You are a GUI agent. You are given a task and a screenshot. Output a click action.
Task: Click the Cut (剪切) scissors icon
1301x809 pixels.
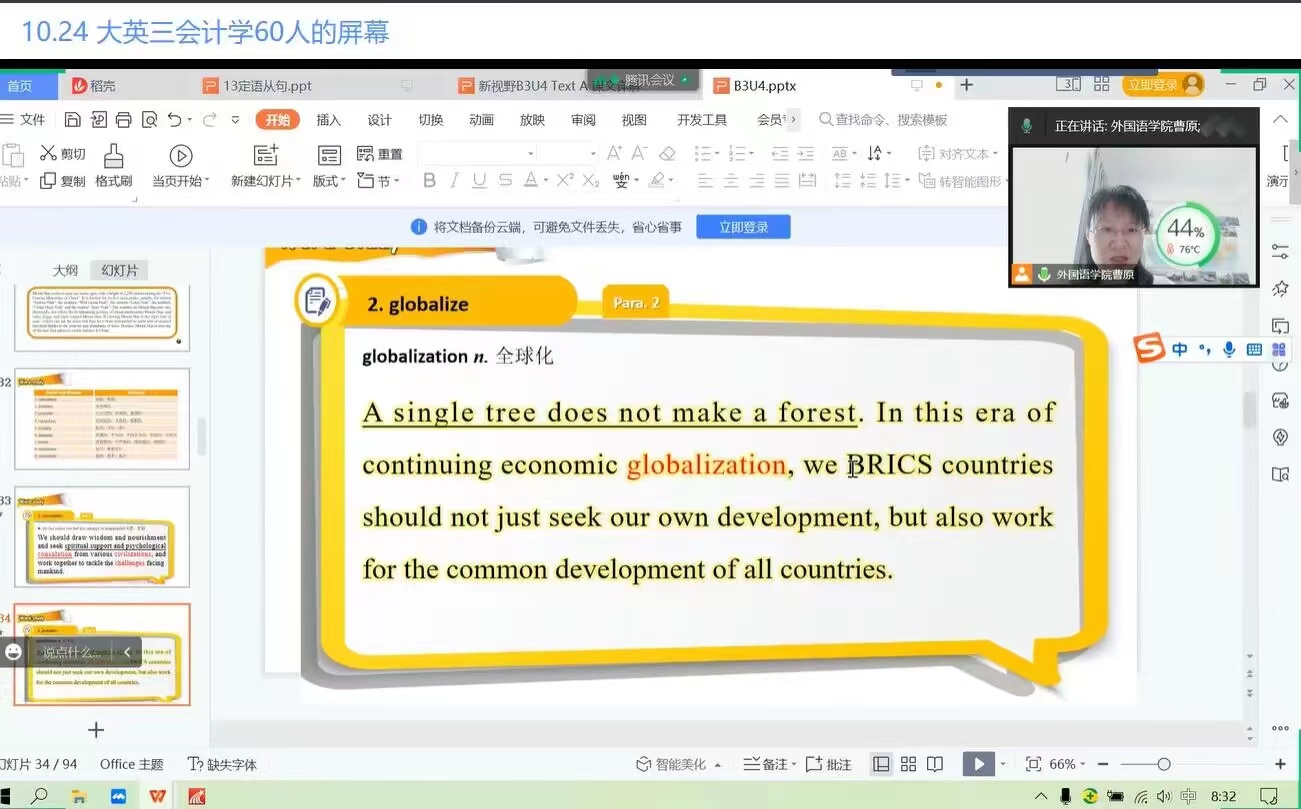point(48,154)
